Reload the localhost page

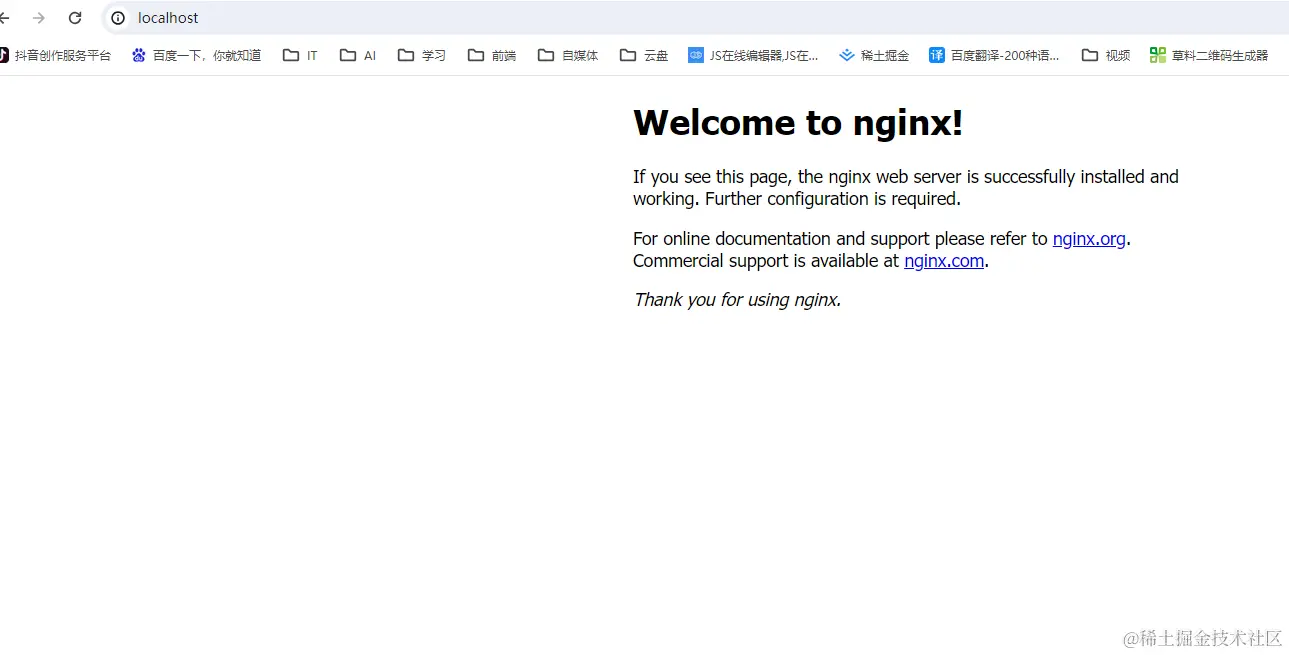[75, 18]
